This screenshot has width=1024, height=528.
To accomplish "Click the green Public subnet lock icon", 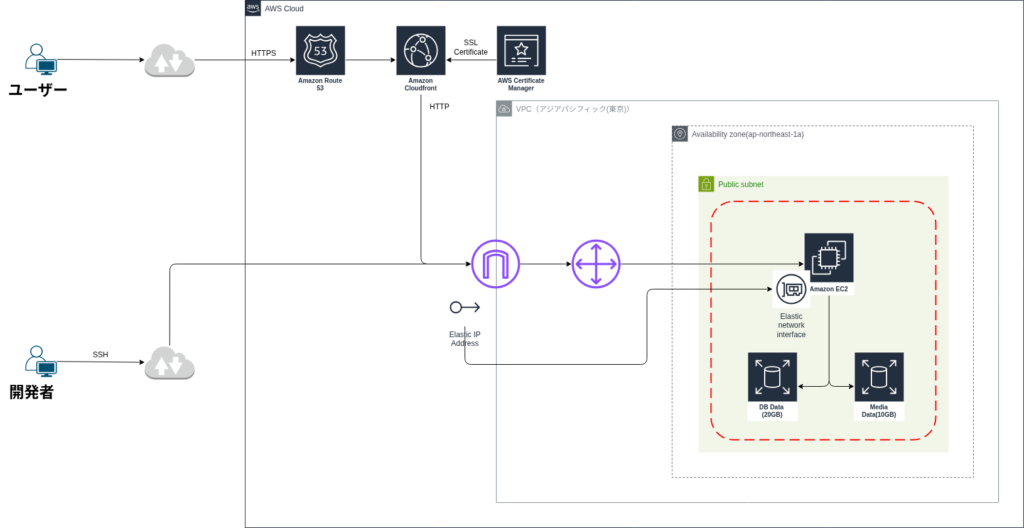I will tap(705, 184).
